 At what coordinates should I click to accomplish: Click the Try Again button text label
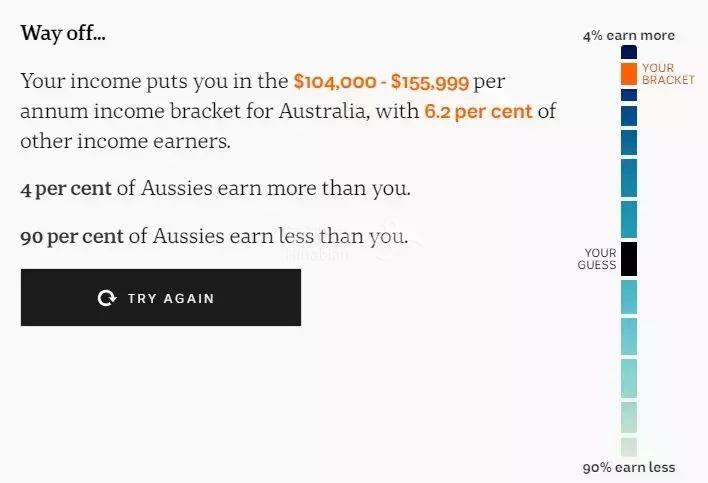click(x=171, y=298)
